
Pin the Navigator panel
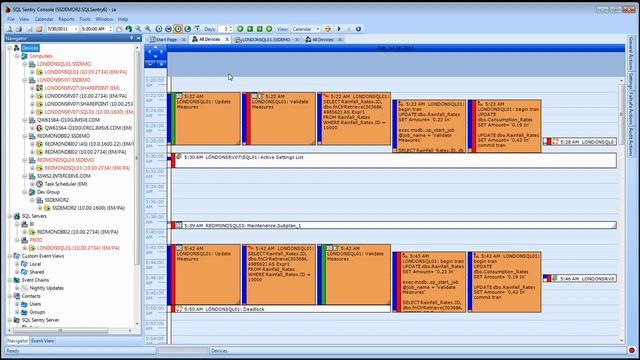click(131, 38)
